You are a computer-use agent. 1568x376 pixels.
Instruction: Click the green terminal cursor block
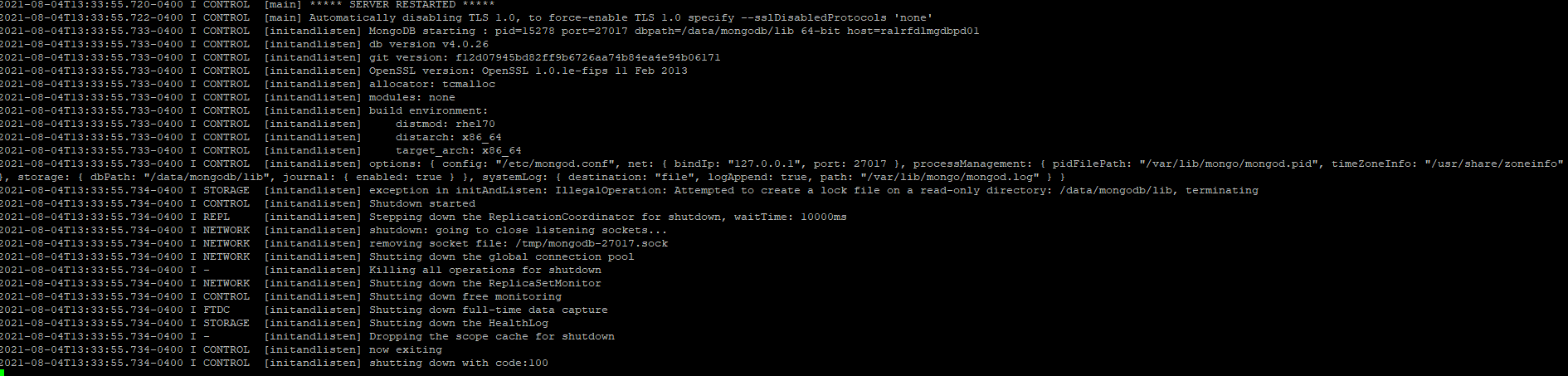pyautogui.click(x=2, y=373)
